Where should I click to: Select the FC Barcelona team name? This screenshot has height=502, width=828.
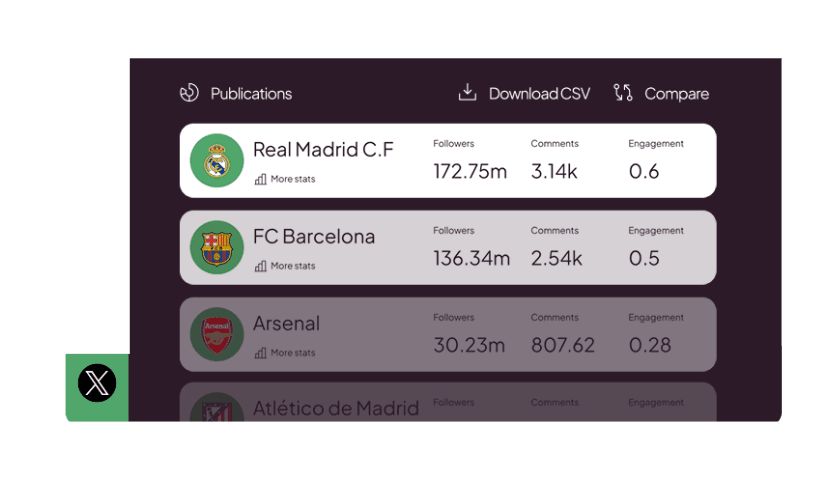(x=314, y=237)
